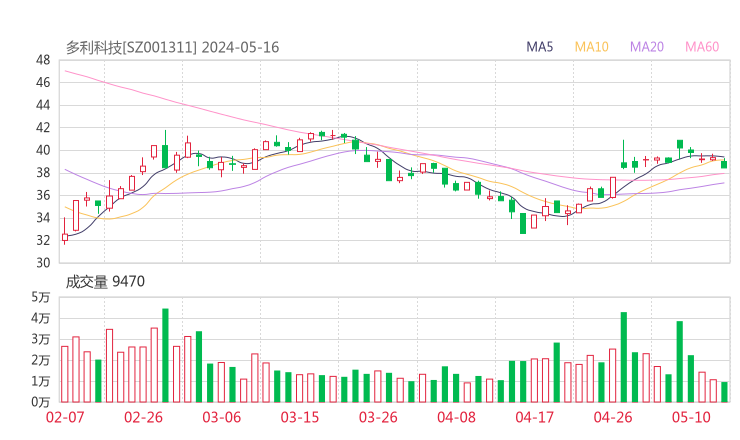Image resolution: width=740 pixels, height=440 pixels.
Task: Click the 30 price axis label
Action: pyautogui.click(x=43, y=262)
